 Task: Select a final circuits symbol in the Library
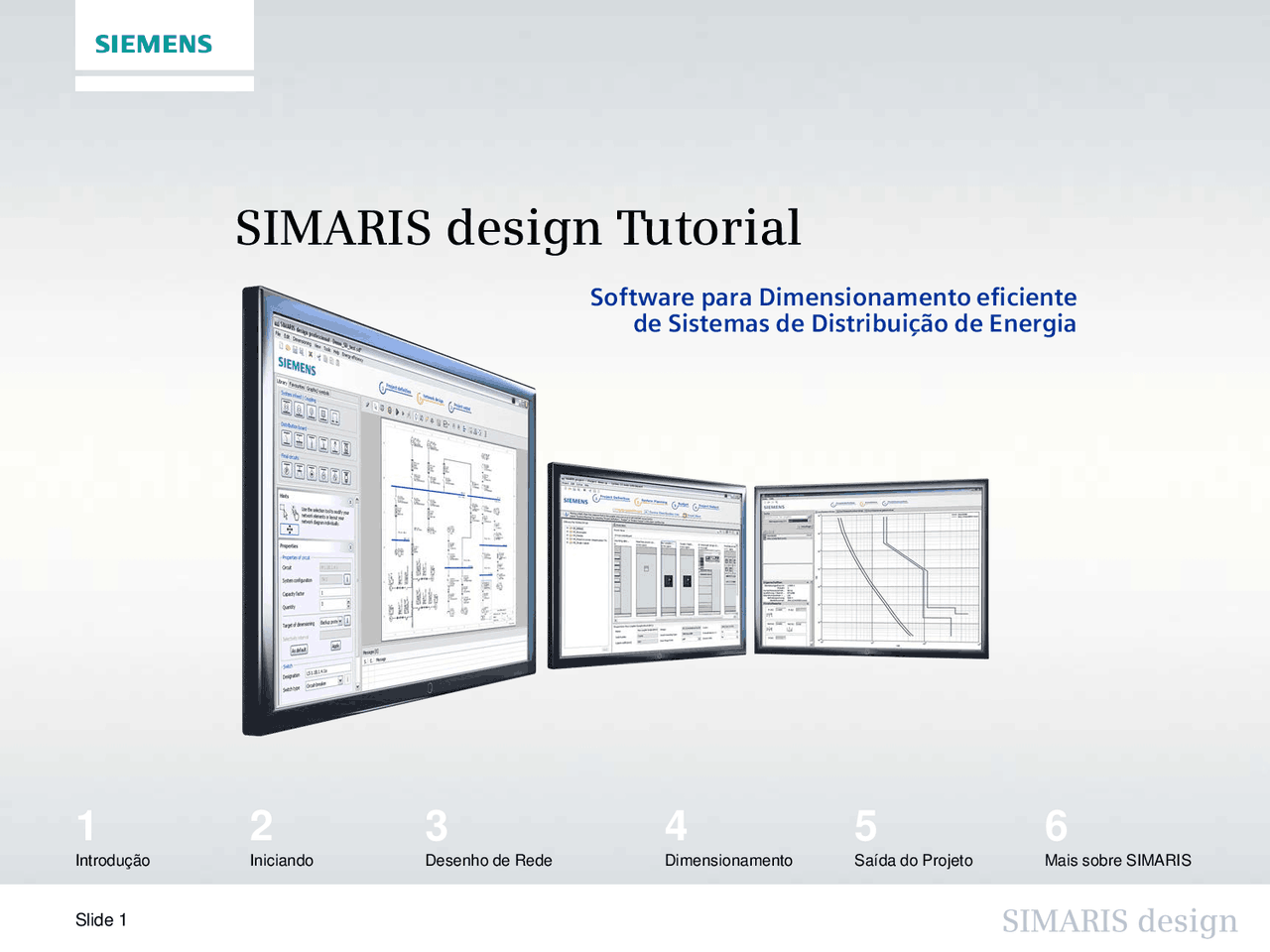point(287,472)
